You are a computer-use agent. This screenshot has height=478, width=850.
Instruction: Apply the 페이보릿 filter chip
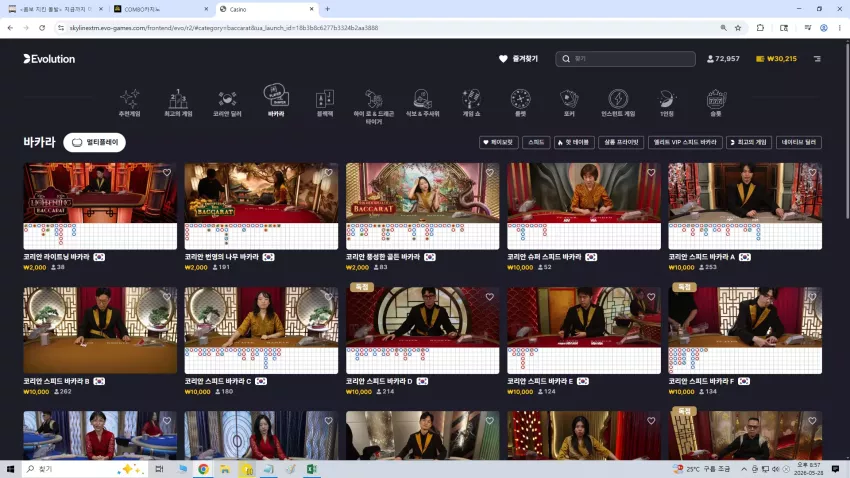[498, 142]
